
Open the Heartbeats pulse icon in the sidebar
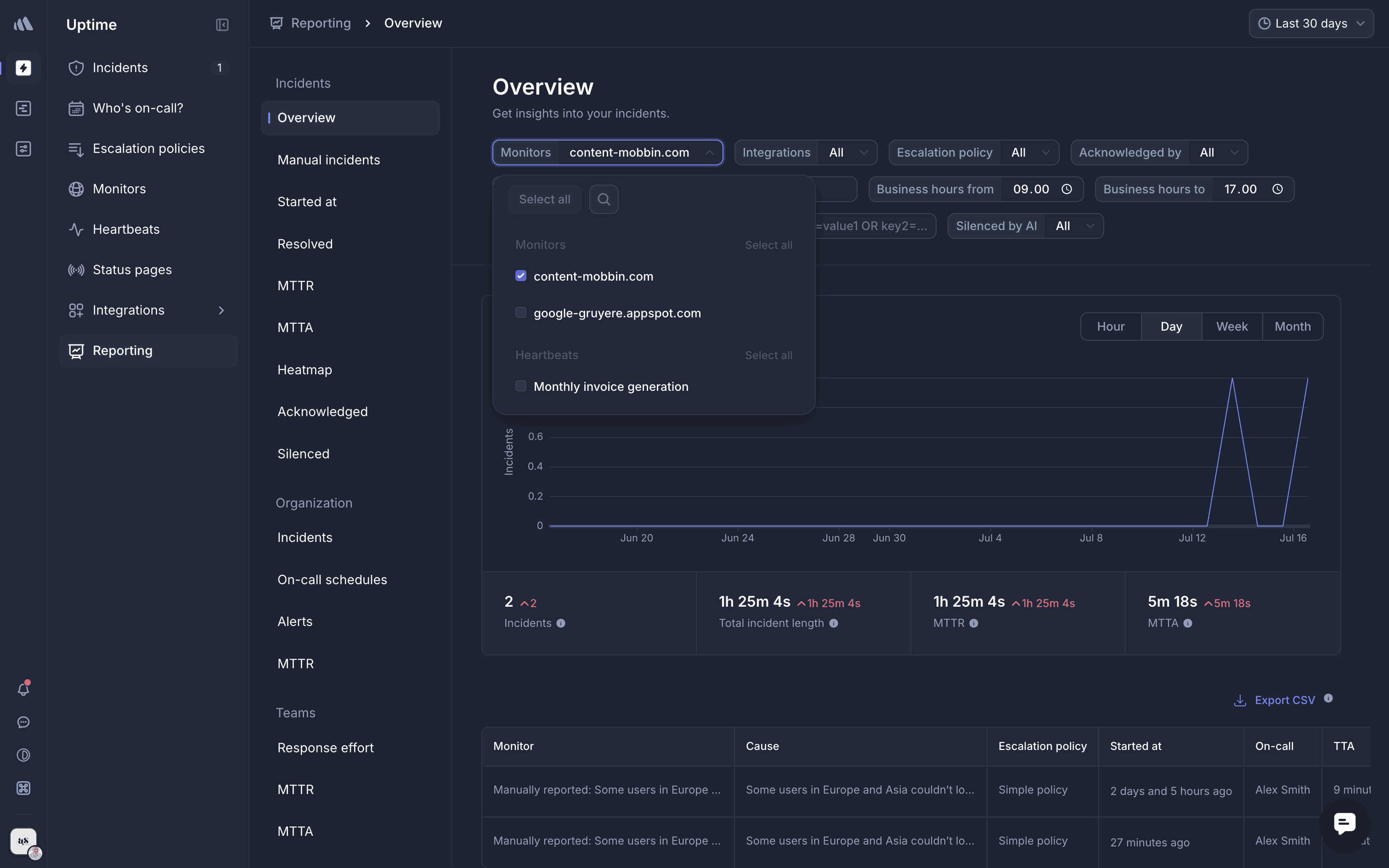[76, 229]
